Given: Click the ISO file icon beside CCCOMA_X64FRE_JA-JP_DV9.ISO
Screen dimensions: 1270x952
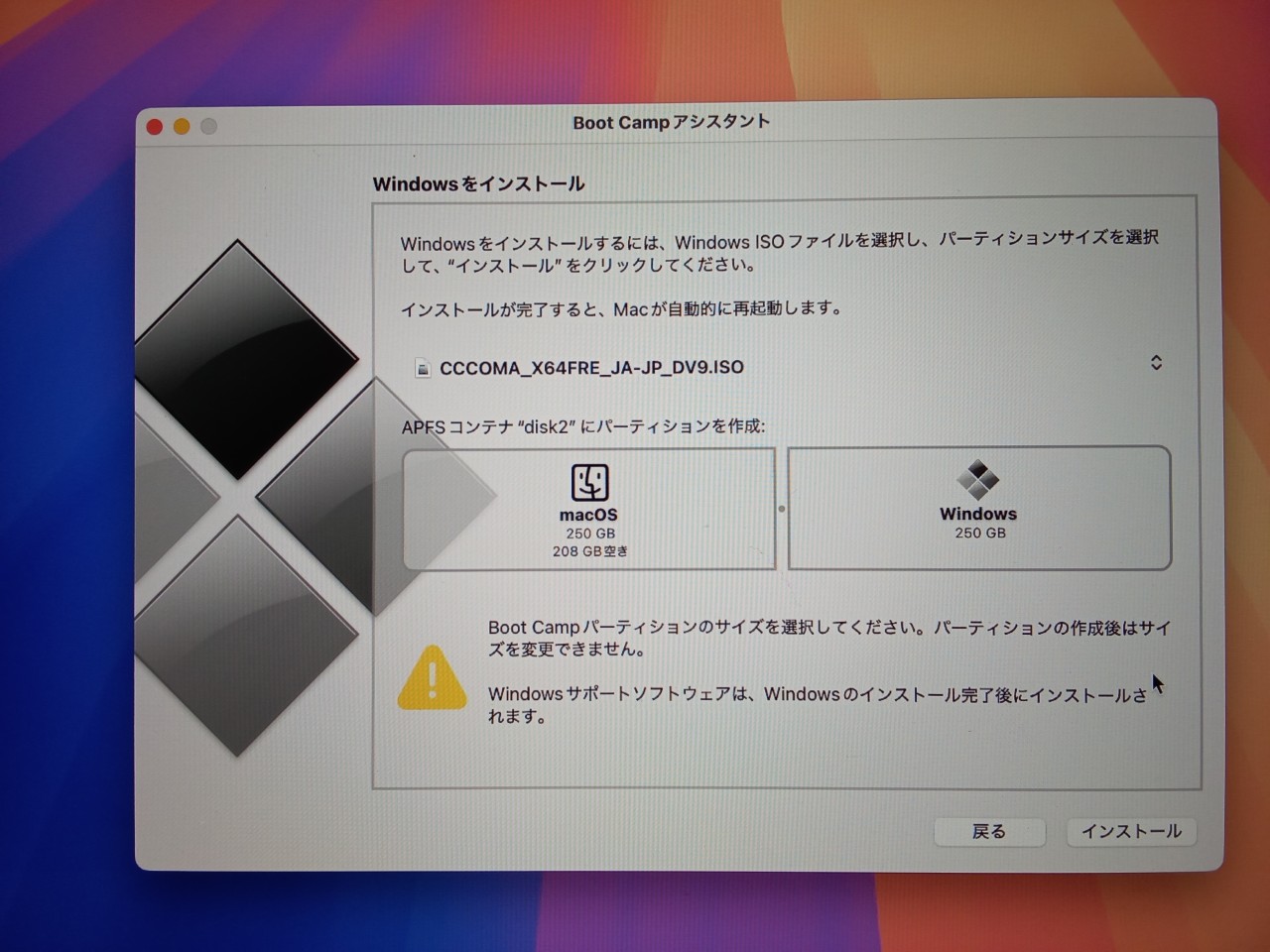Looking at the screenshot, I should pos(423,368).
